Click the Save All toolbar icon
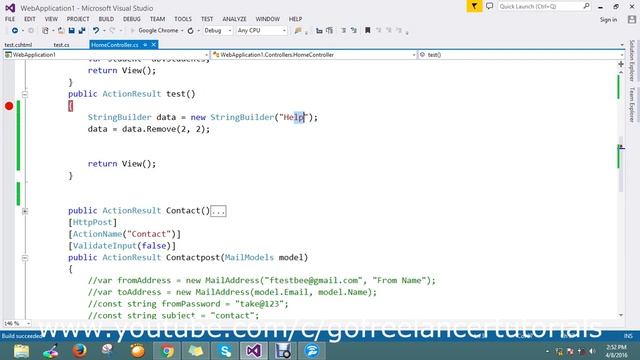 click(x=82, y=31)
